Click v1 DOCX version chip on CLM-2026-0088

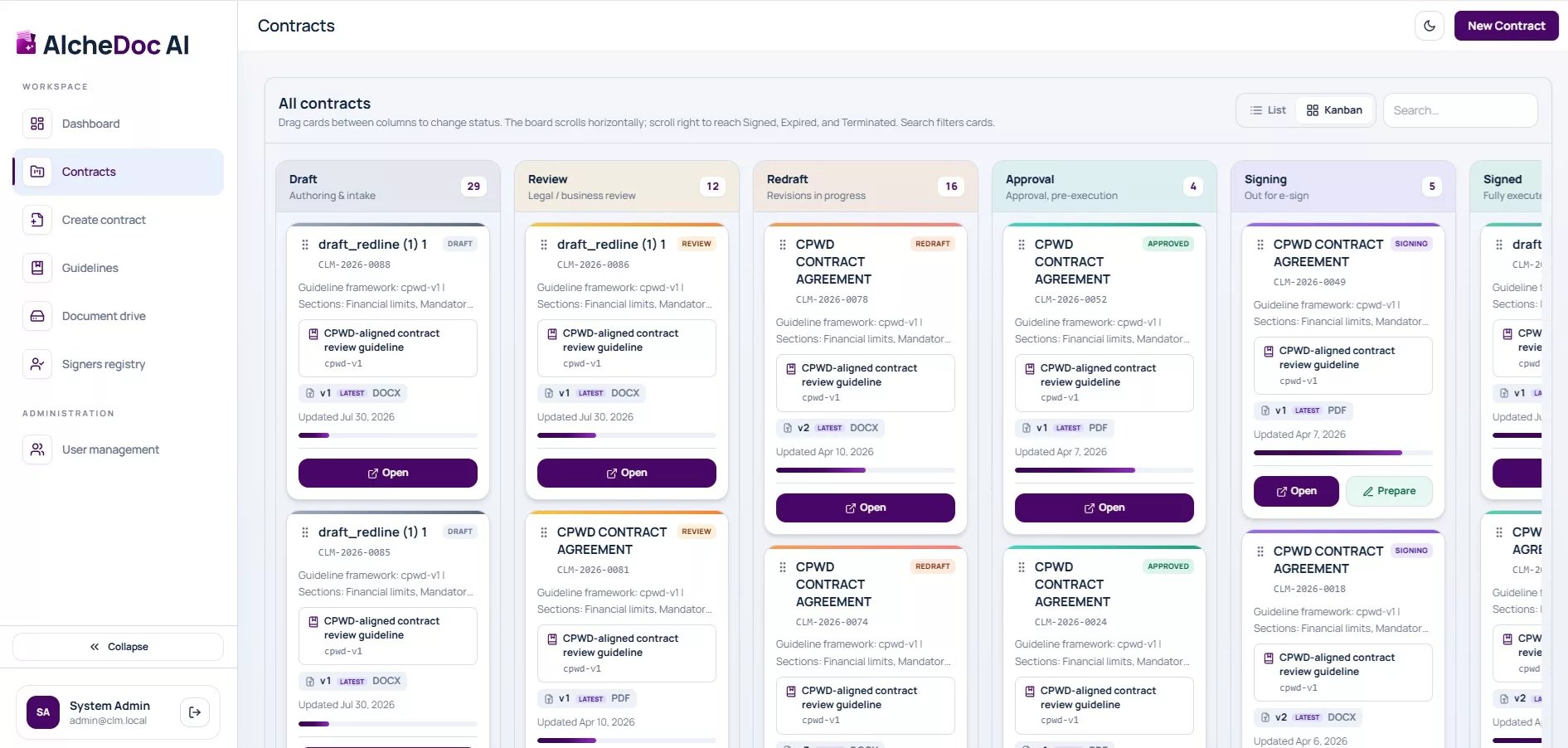[x=353, y=393]
